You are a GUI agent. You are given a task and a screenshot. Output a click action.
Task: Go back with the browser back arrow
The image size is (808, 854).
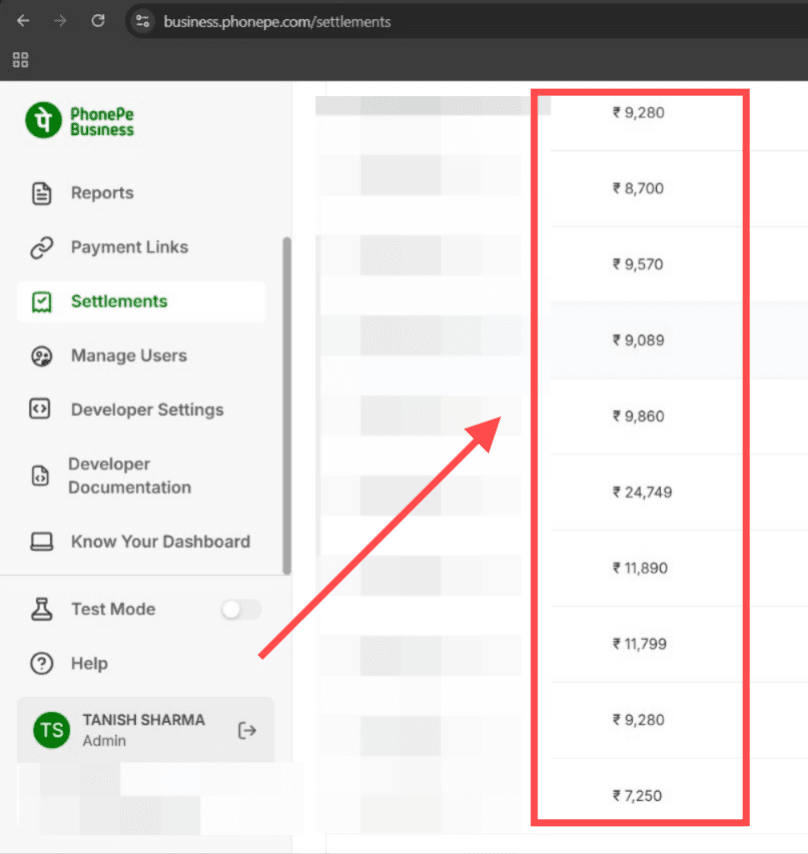[x=23, y=21]
